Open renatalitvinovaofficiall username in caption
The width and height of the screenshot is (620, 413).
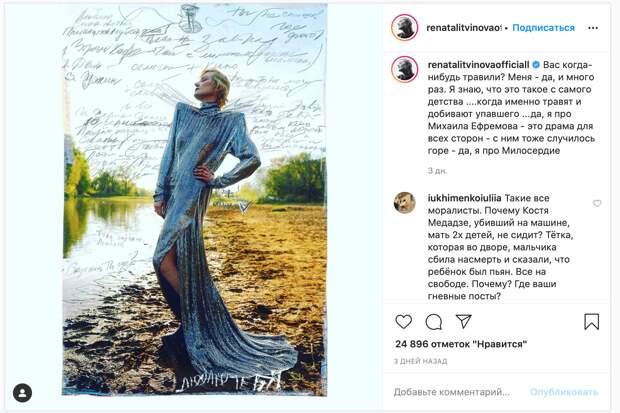click(478, 64)
